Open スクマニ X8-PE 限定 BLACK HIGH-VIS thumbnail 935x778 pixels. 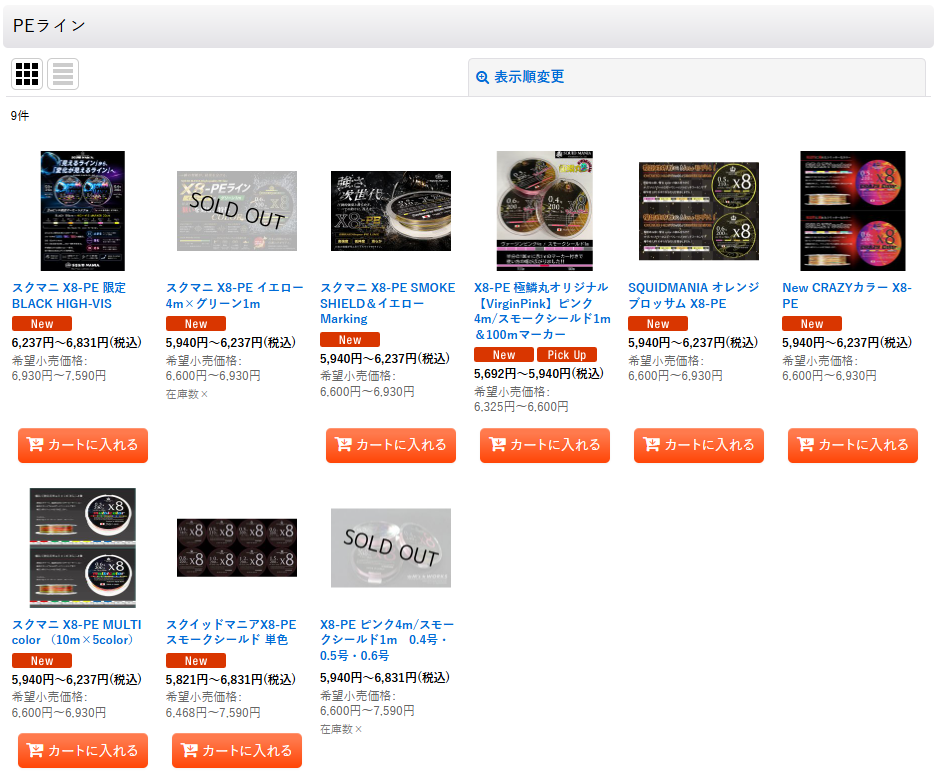click(83, 211)
